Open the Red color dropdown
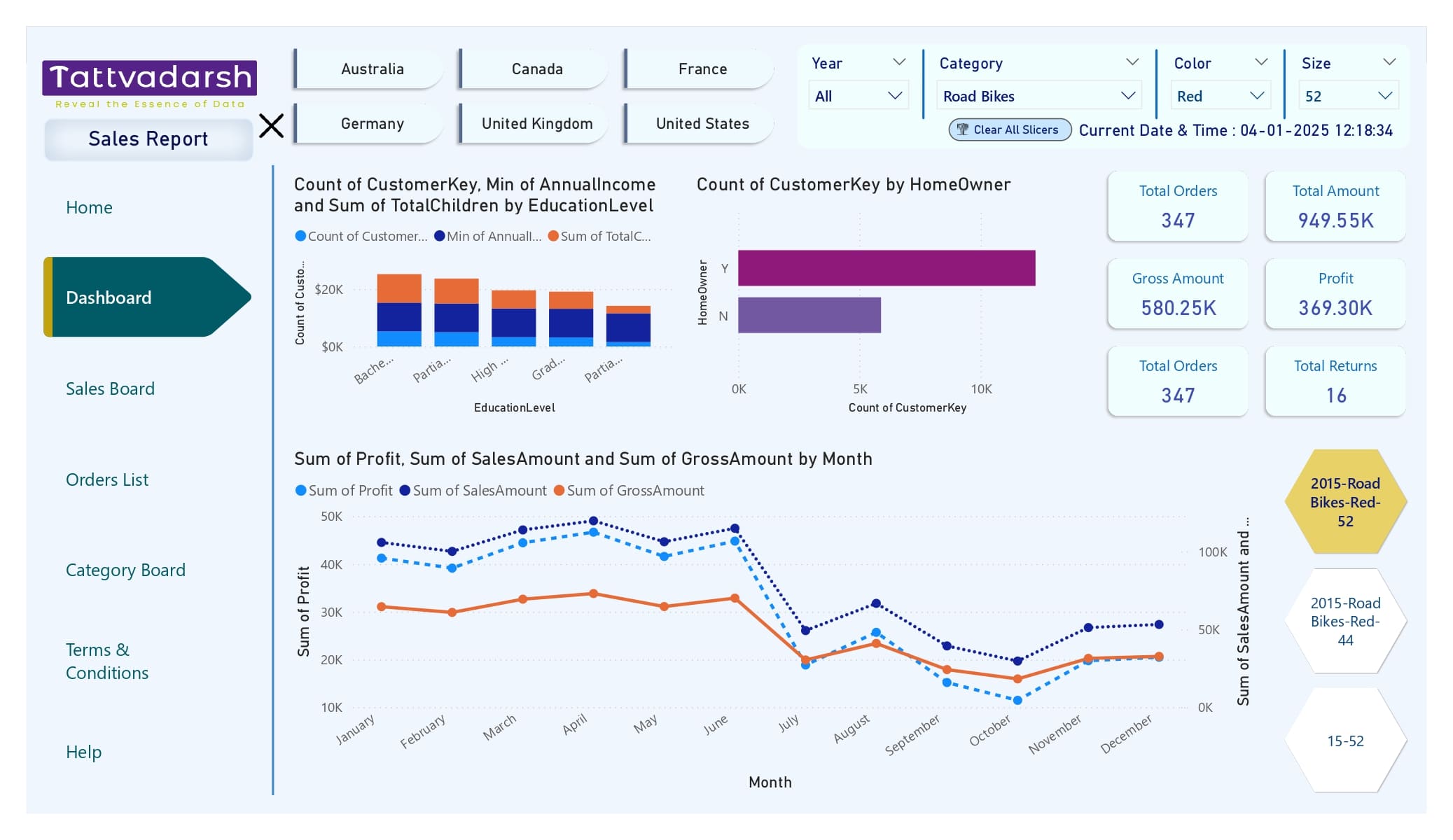Image resolution: width=1453 pixels, height=840 pixels. [x=1221, y=96]
